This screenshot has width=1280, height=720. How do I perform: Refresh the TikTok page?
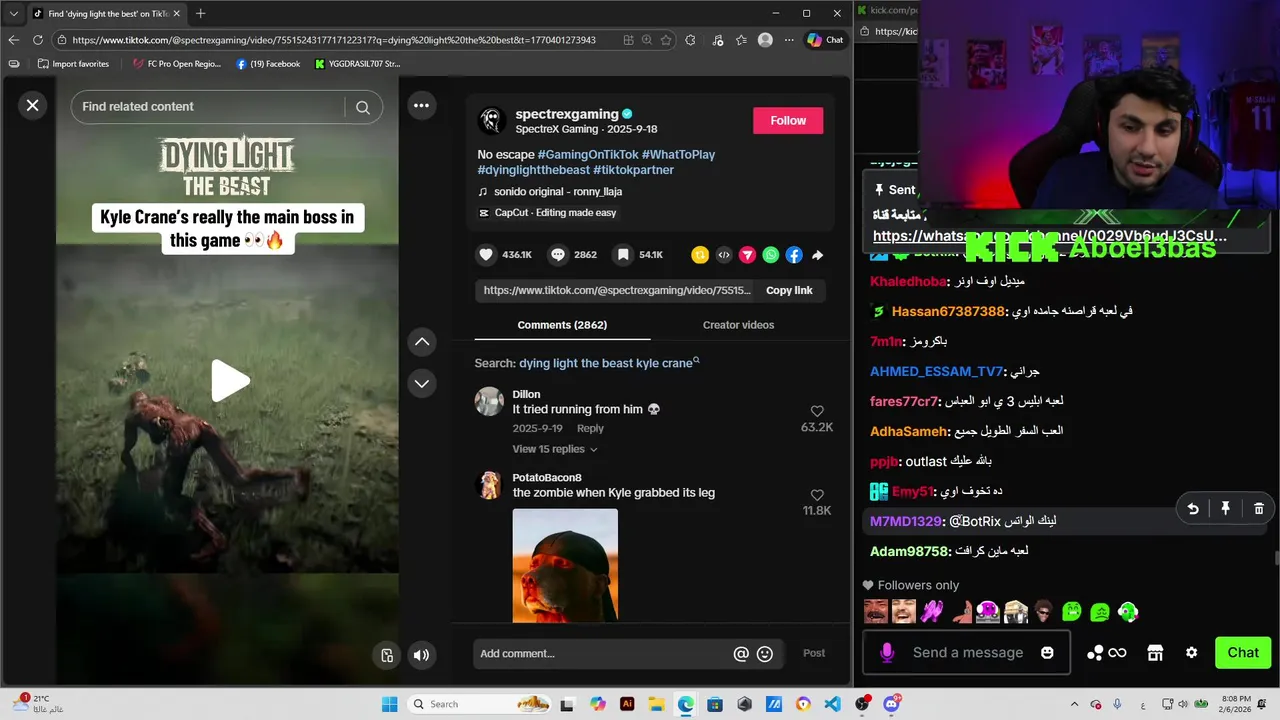coord(38,40)
